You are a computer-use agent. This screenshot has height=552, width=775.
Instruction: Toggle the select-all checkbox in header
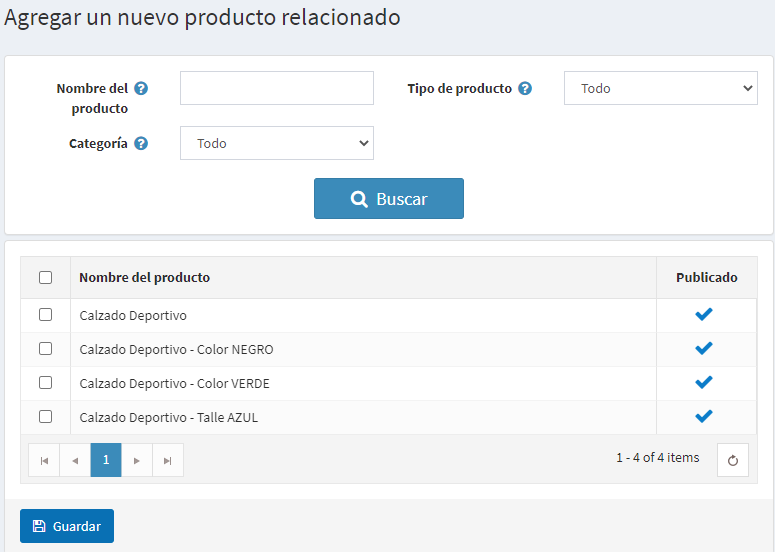coord(45,277)
